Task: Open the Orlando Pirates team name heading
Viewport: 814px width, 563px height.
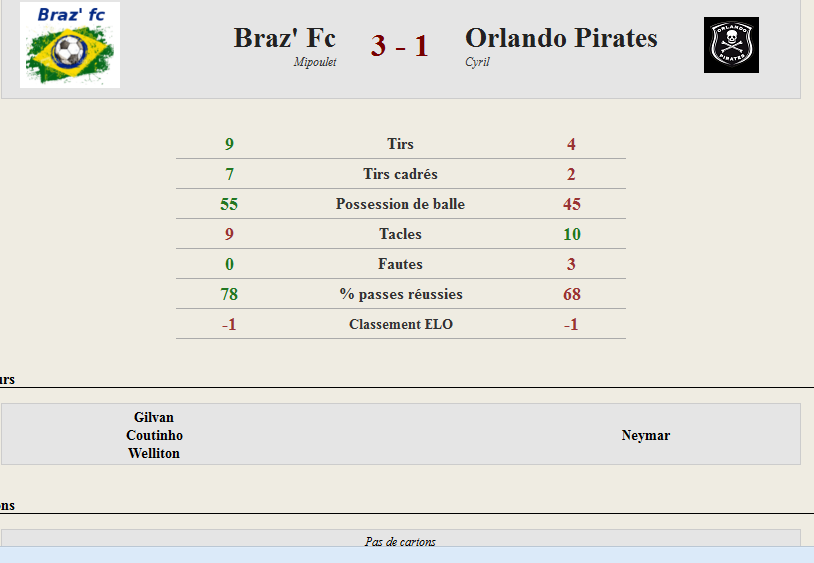Action: (x=561, y=38)
